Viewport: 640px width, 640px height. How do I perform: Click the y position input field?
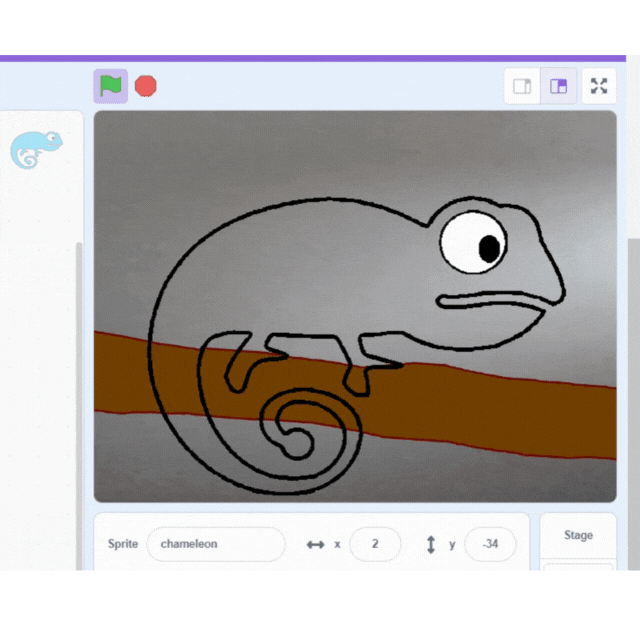point(490,544)
